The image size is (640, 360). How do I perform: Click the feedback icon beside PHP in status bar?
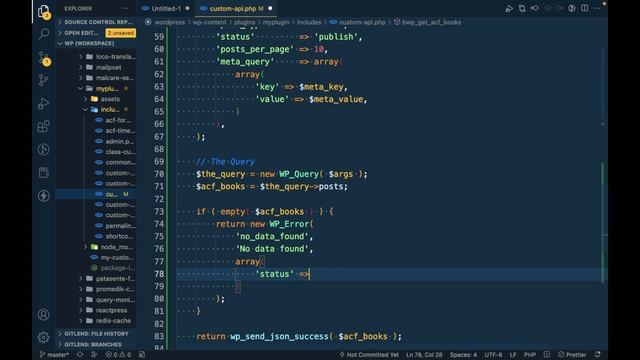(547, 355)
